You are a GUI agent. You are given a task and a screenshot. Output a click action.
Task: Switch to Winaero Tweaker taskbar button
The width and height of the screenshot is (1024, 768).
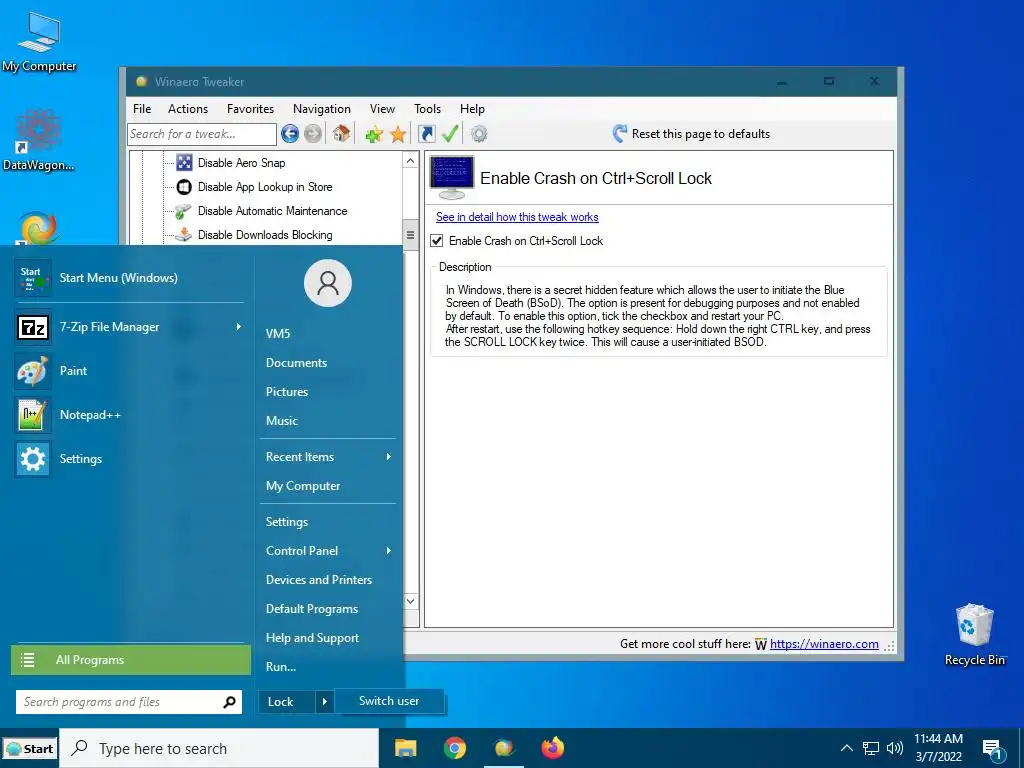tap(504, 748)
